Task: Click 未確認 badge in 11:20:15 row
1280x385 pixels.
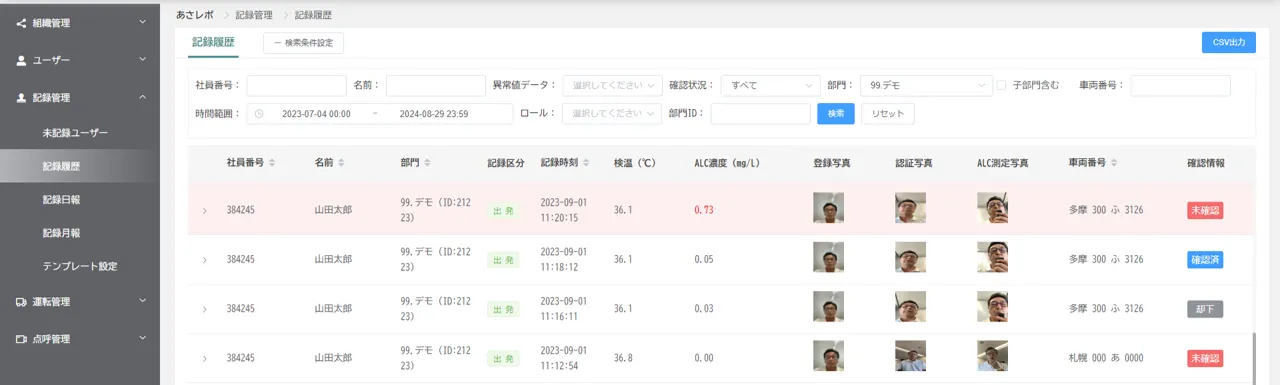Action: tap(1205, 210)
